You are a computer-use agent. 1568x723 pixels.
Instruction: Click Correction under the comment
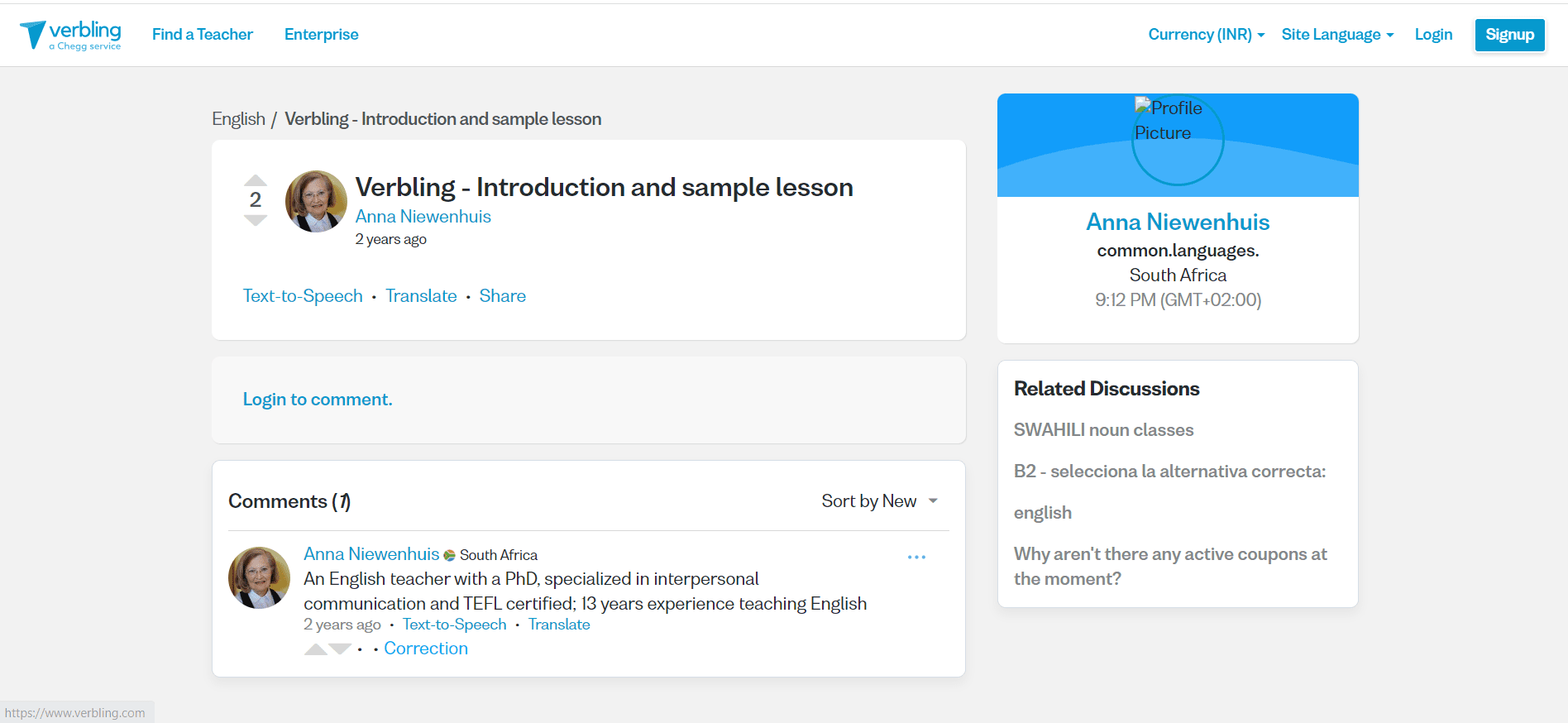click(426, 649)
